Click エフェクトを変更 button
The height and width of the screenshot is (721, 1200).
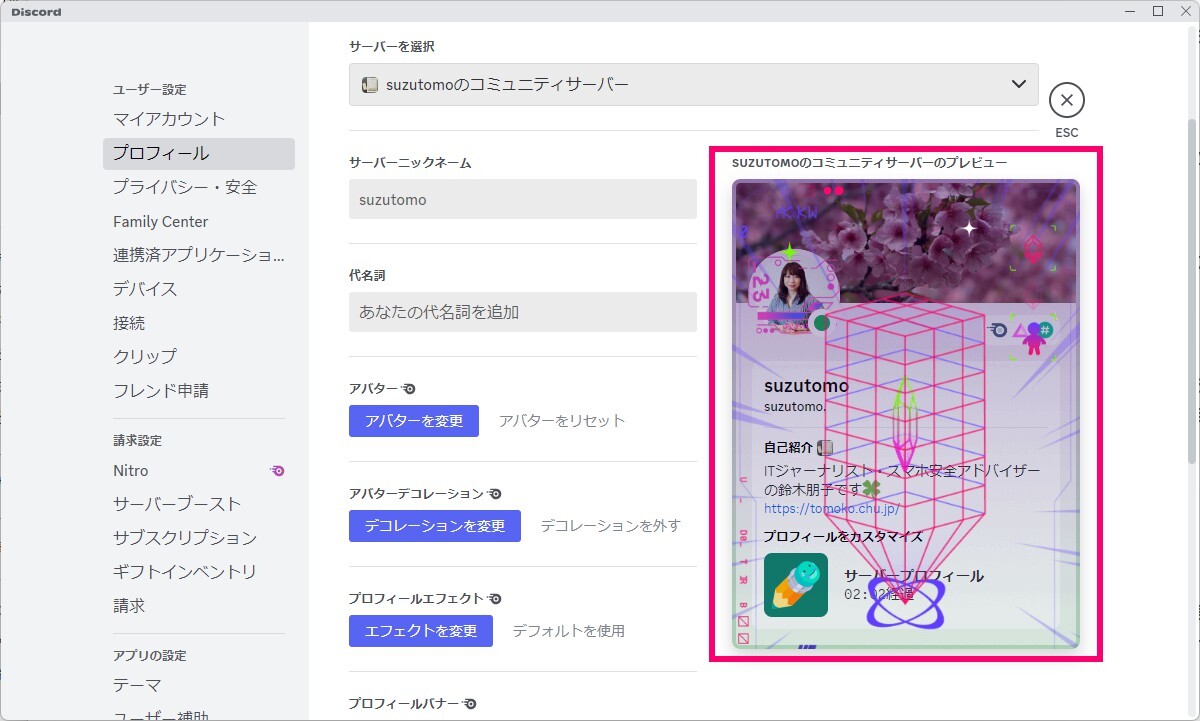[x=421, y=631]
